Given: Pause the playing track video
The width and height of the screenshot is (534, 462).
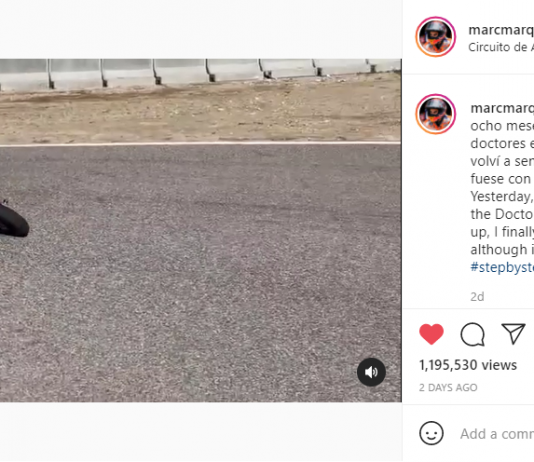Looking at the screenshot, I should pyautogui.click(x=201, y=230).
